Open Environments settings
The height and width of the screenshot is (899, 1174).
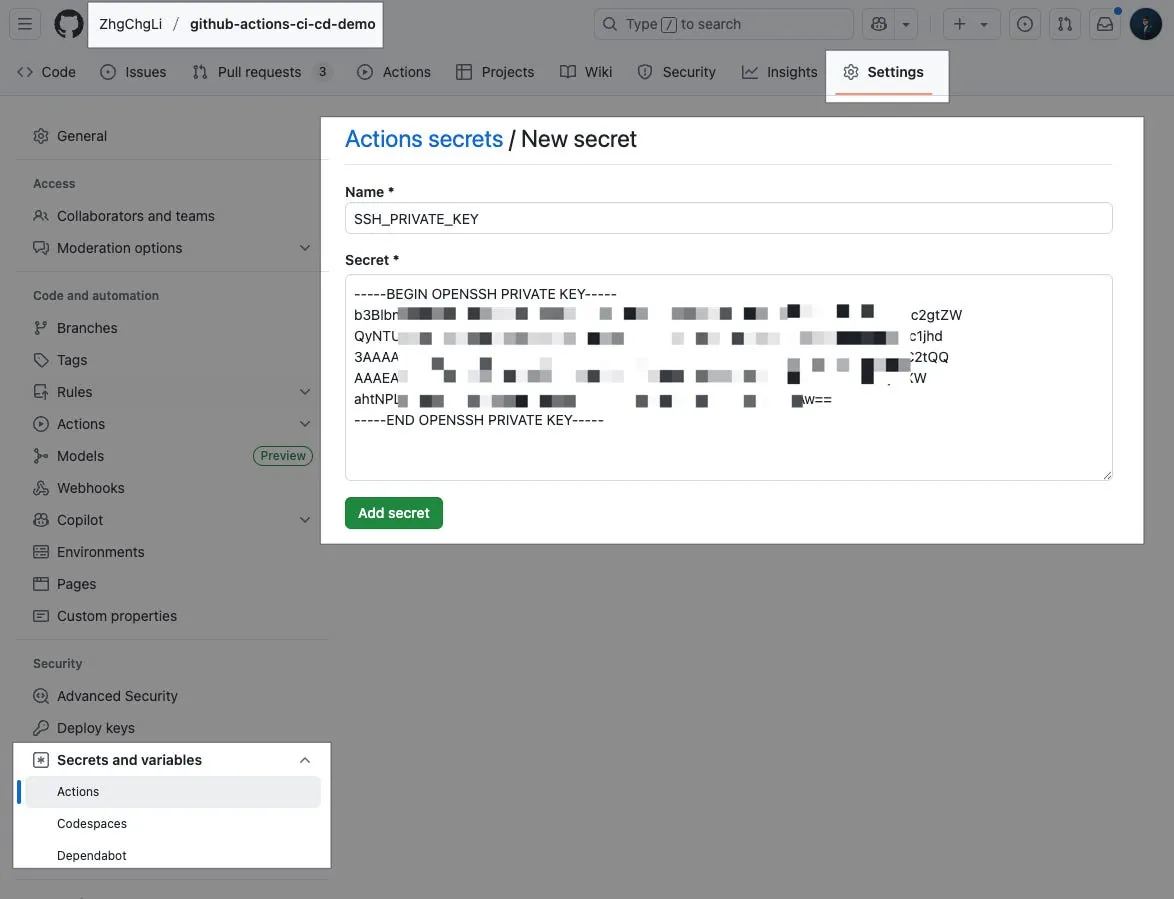point(101,551)
